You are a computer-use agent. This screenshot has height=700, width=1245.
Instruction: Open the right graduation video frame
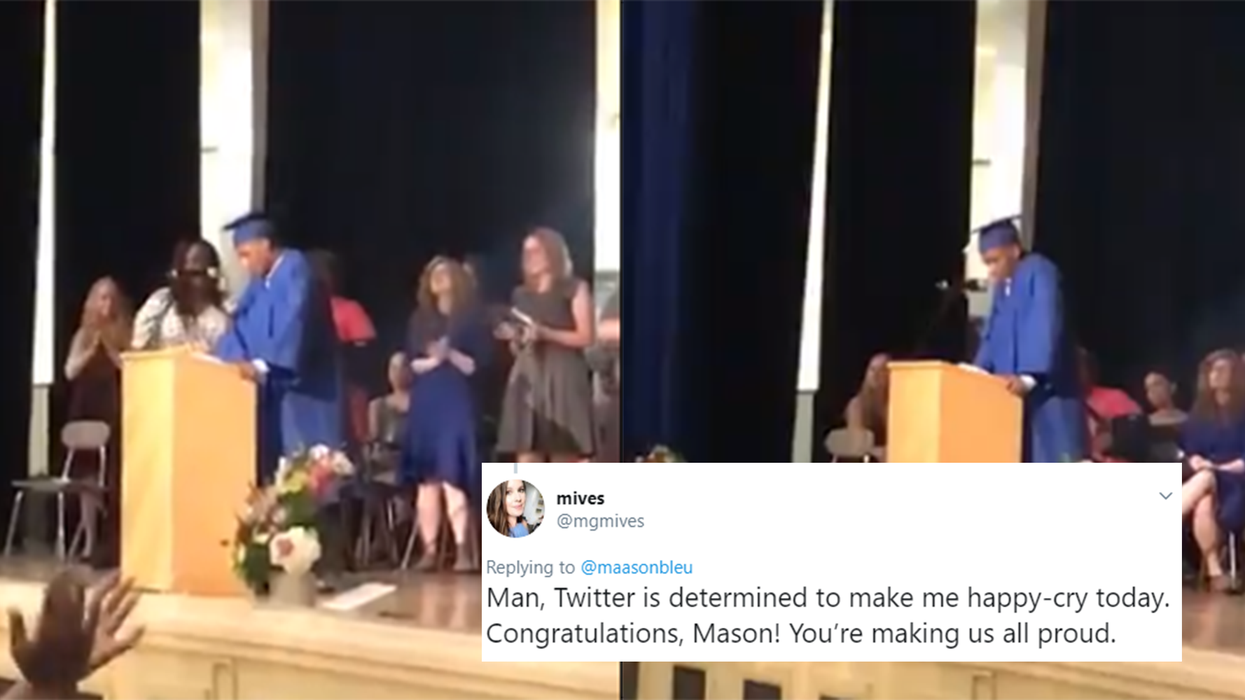(932, 230)
